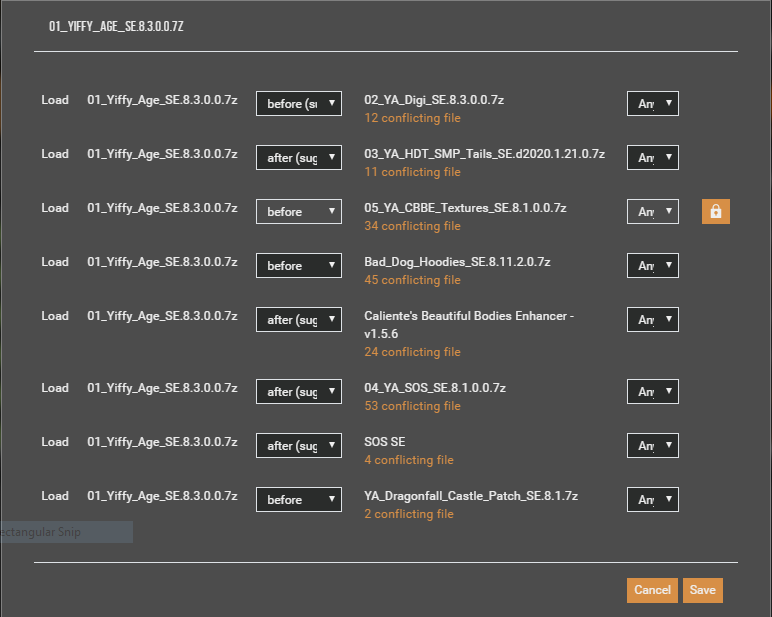The image size is (772, 617).
Task: Open the before dropdown for Bad_Dog_Hoodies
Action: pos(298,265)
